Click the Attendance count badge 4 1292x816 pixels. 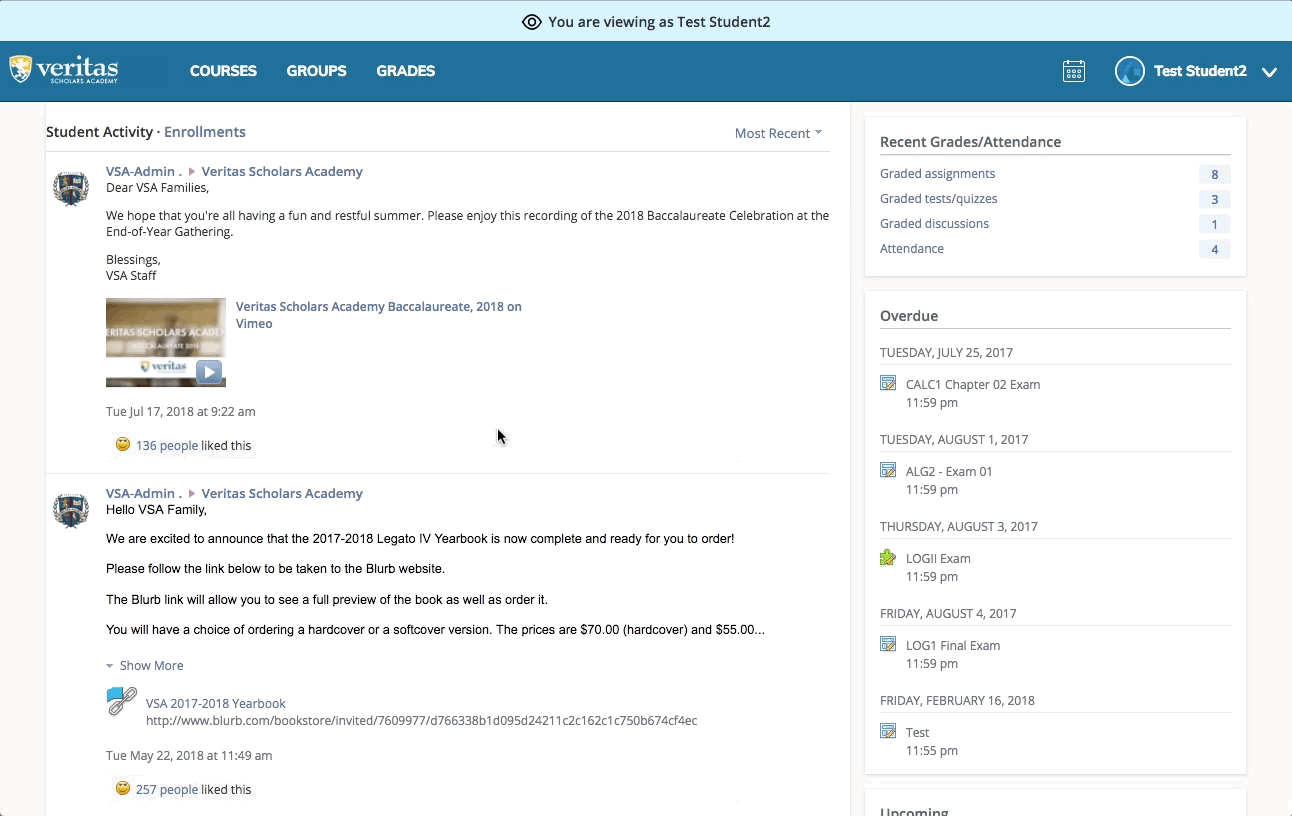[x=1215, y=249]
